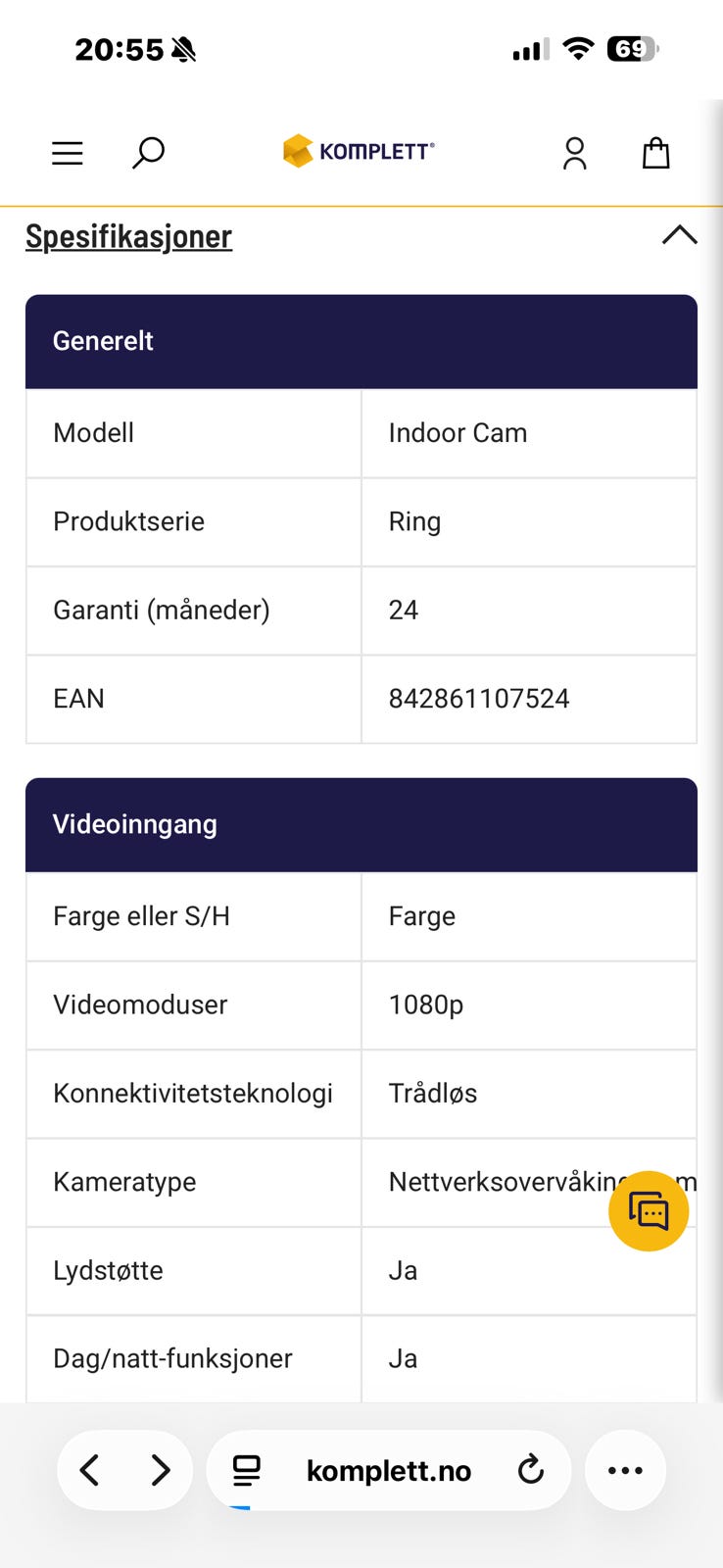This screenshot has width=723, height=1568.
Task: Open browser more options ellipsis
Action: tap(625, 1470)
